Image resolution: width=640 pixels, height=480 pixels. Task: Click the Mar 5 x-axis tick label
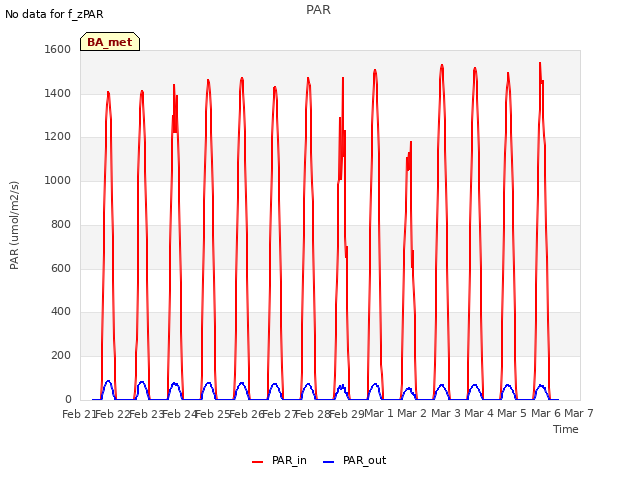[x=512, y=413]
